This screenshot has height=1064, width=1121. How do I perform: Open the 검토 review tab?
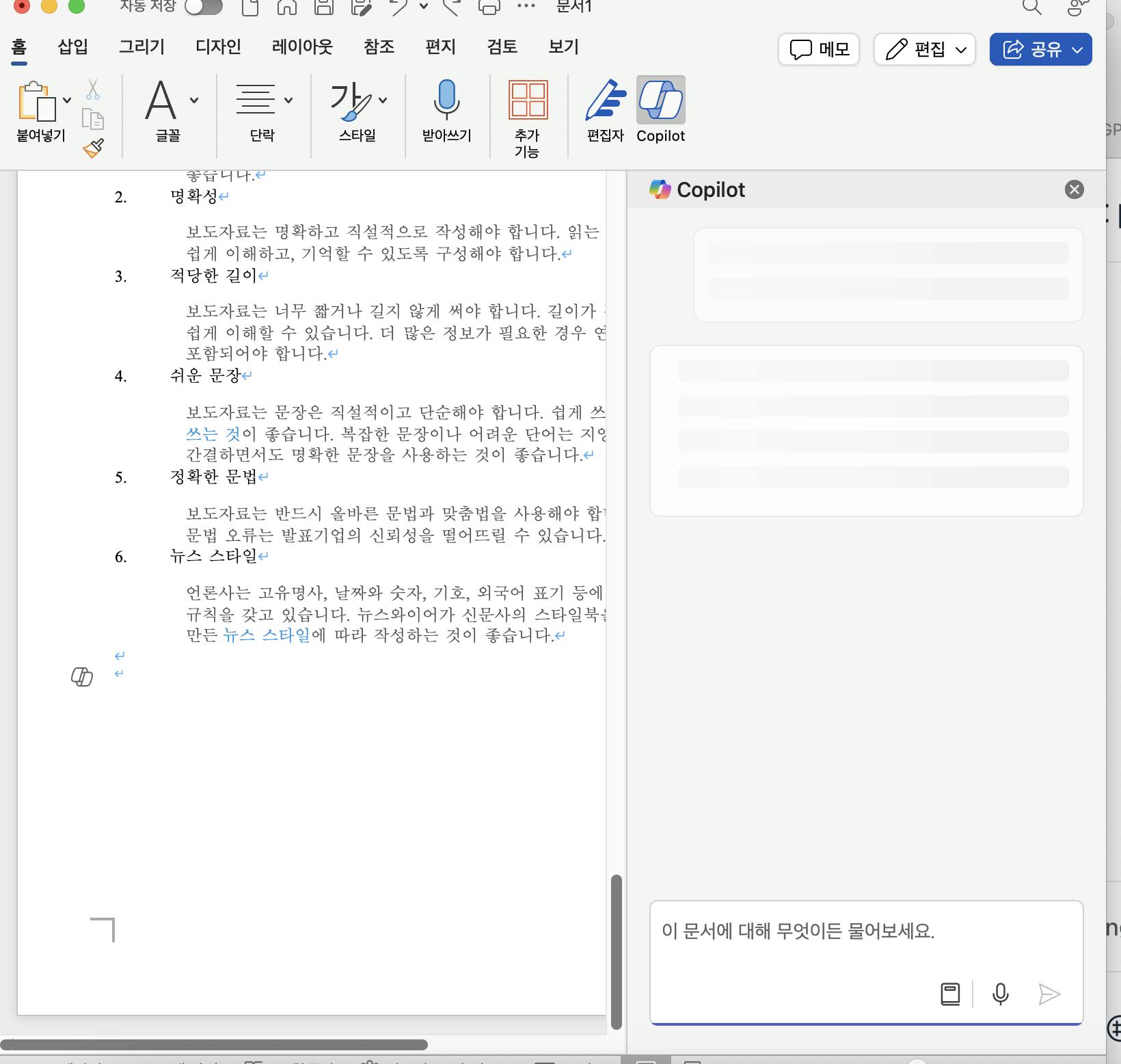(x=502, y=46)
